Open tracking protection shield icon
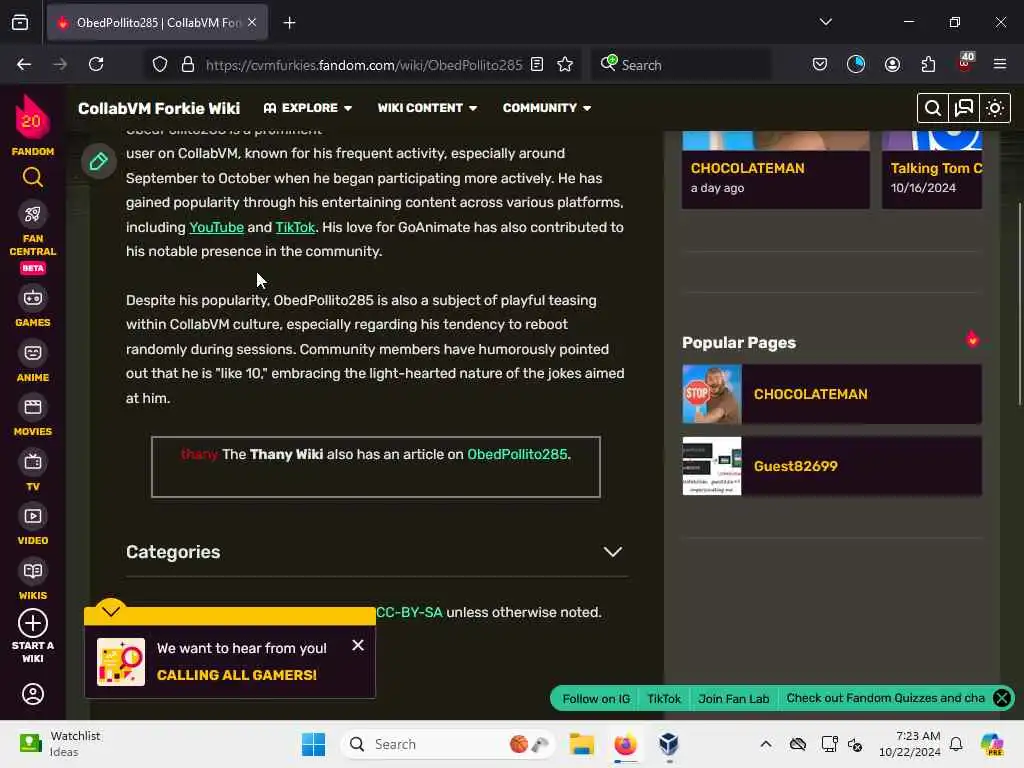This screenshot has height=768, width=1024. 160,64
